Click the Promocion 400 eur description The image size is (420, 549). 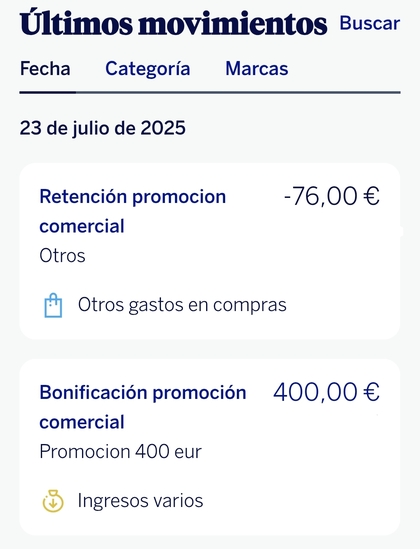[x=120, y=452]
